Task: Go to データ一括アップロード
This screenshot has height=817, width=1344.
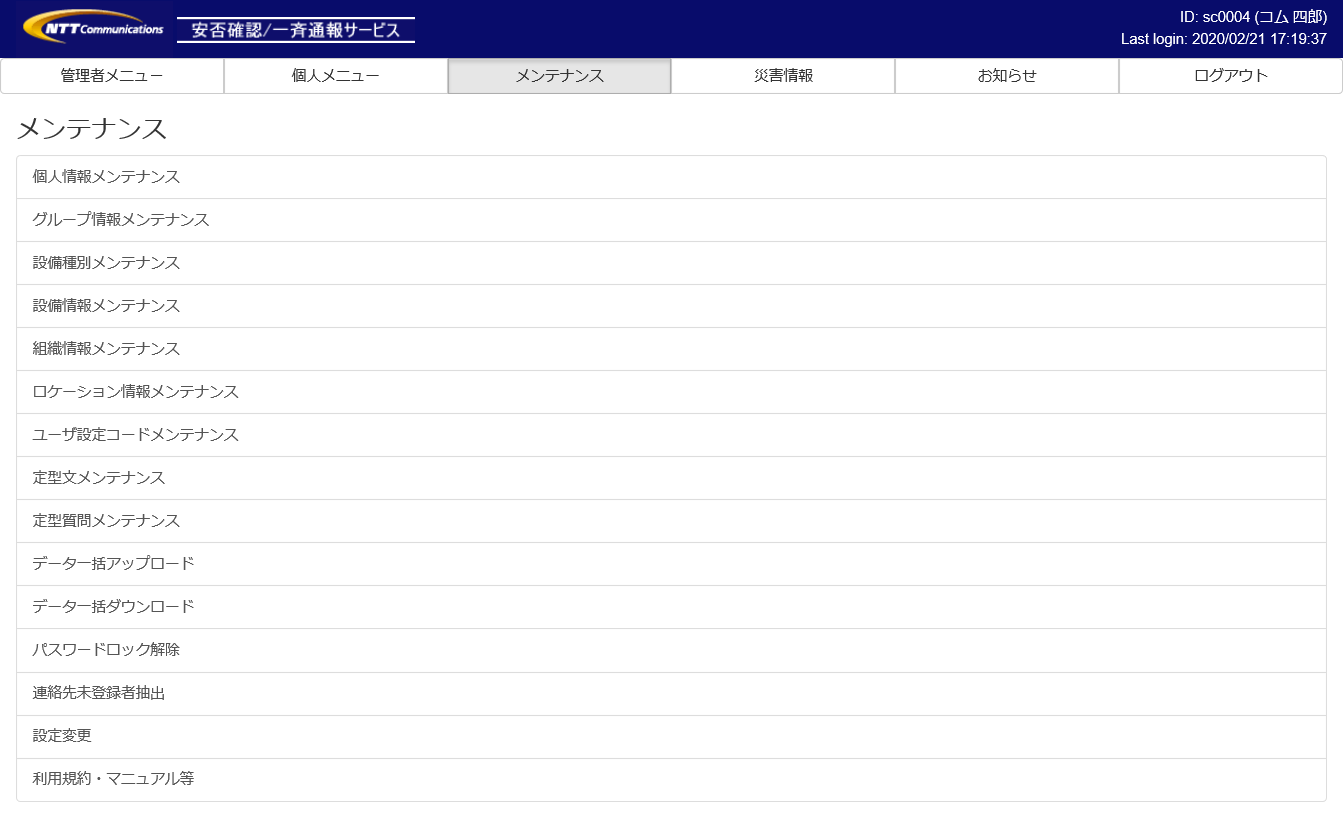Action: 113,564
